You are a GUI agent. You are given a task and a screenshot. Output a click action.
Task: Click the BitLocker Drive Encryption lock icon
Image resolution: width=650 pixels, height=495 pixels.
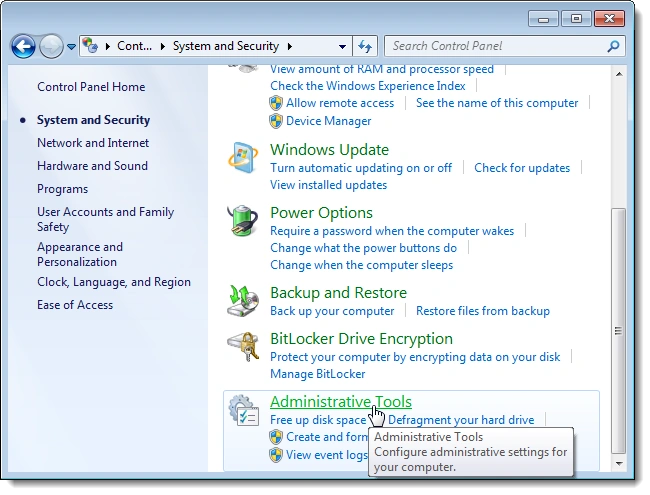tap(243, 347)
